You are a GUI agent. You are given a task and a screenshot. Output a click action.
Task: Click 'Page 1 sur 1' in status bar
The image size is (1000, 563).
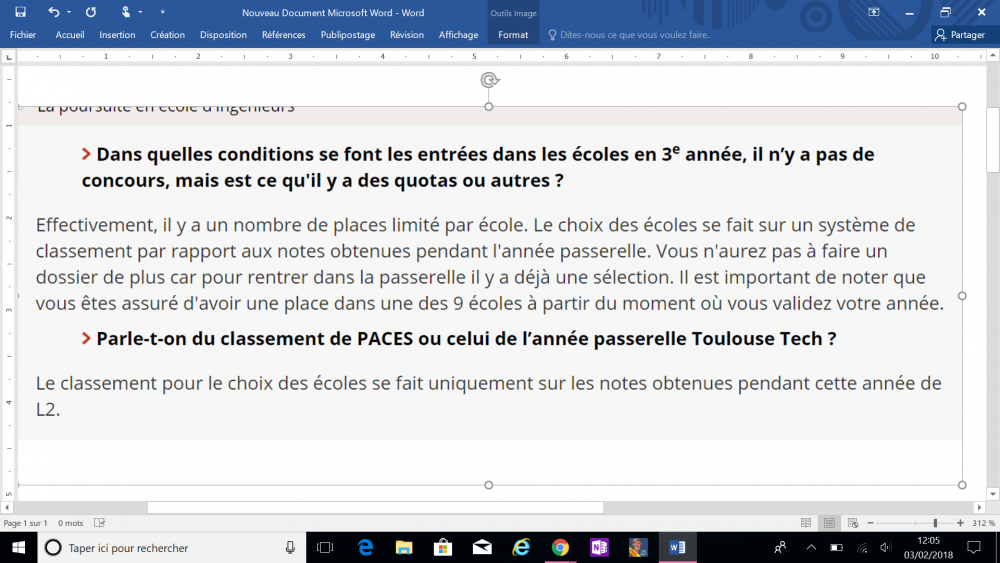click(x=26, y=523)
